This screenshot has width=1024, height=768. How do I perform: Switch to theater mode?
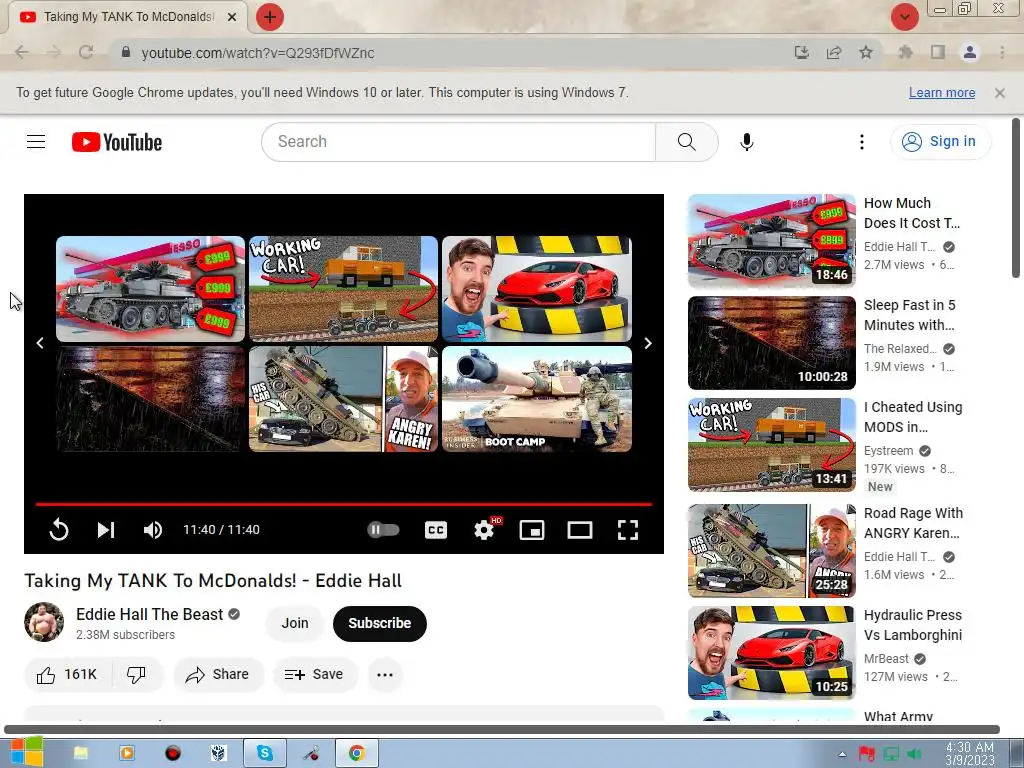point(580,530)
